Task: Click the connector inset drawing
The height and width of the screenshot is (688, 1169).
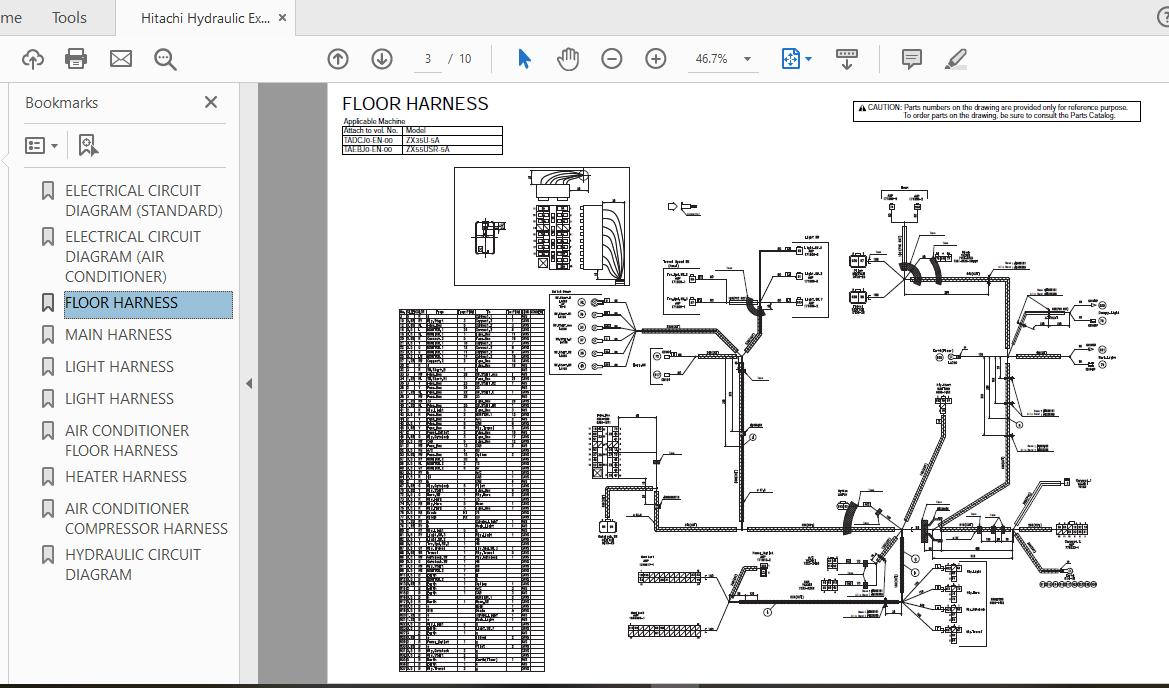Action: pyautogui.click(x=542, y=227)
